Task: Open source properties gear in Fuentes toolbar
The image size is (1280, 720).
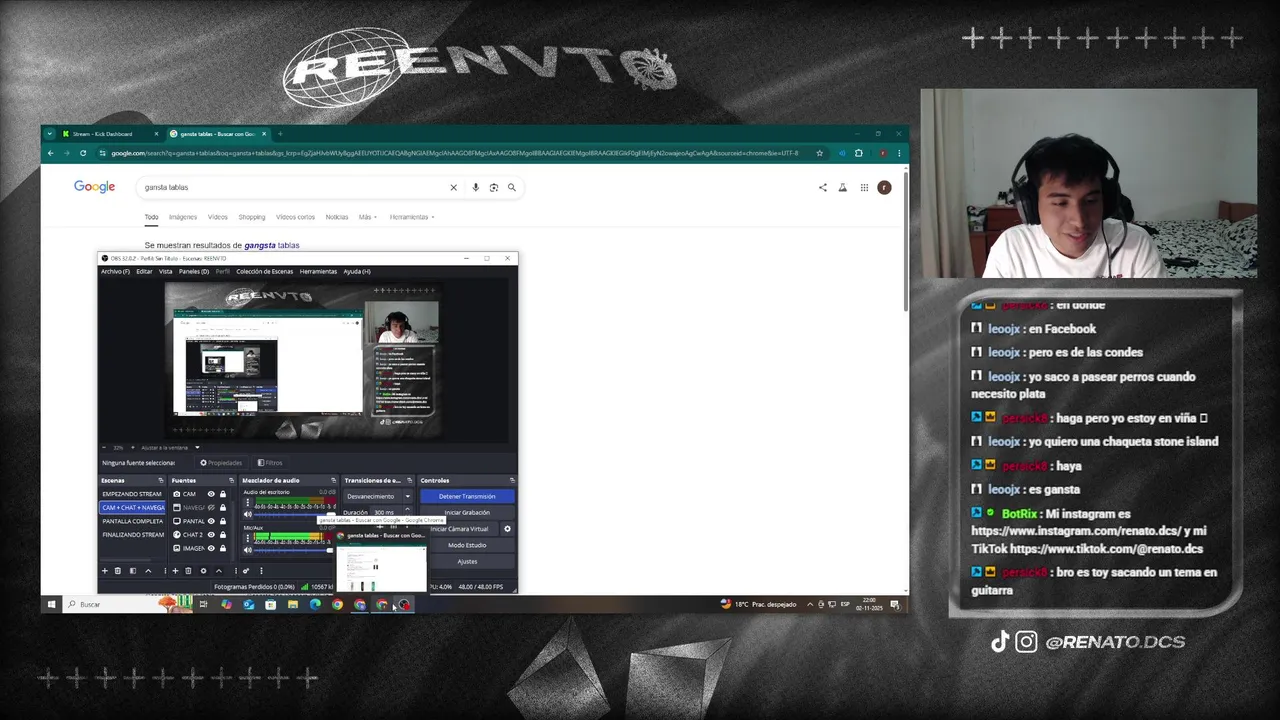Action: [x=203, y=571]
